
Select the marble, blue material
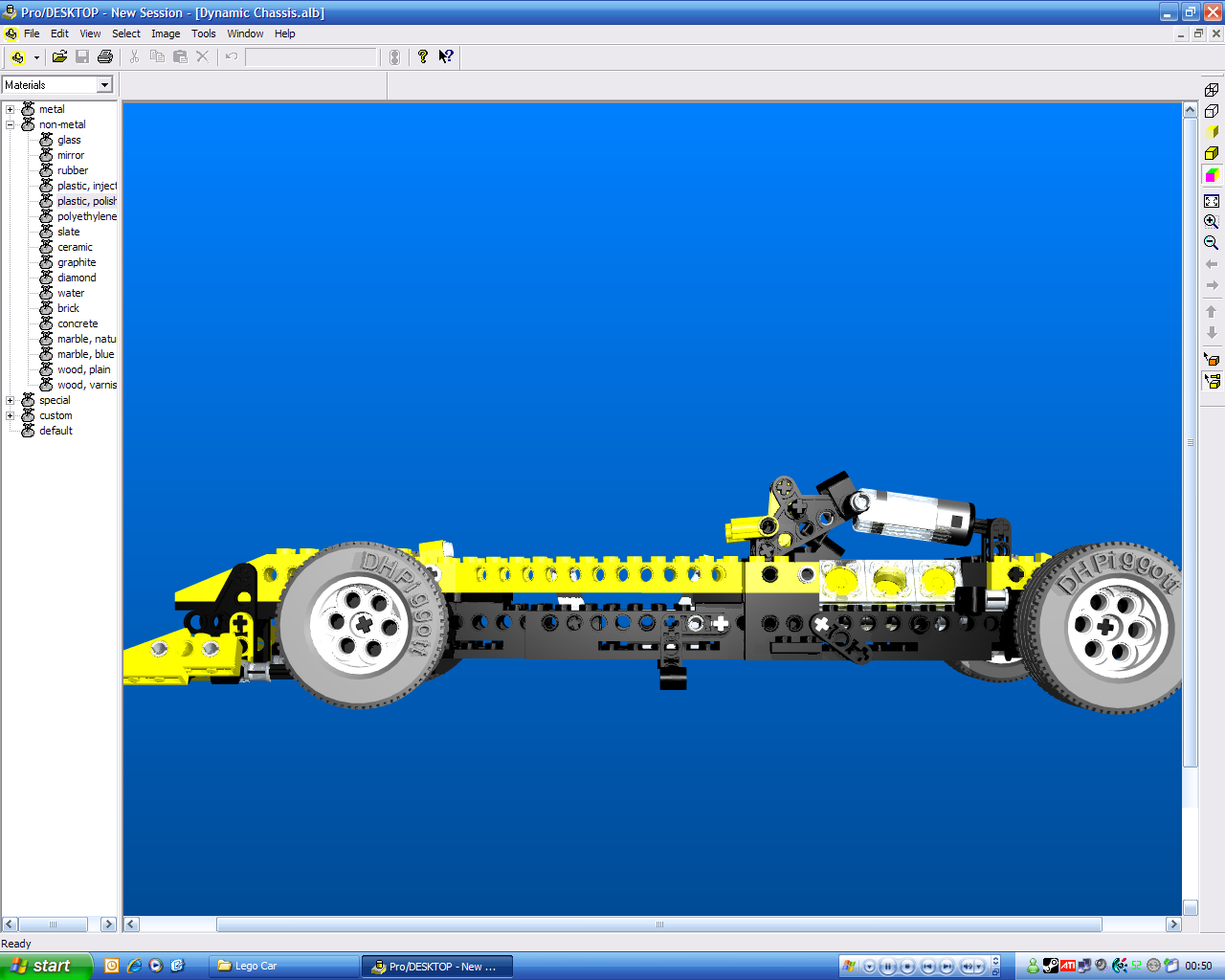pos(85,354)
